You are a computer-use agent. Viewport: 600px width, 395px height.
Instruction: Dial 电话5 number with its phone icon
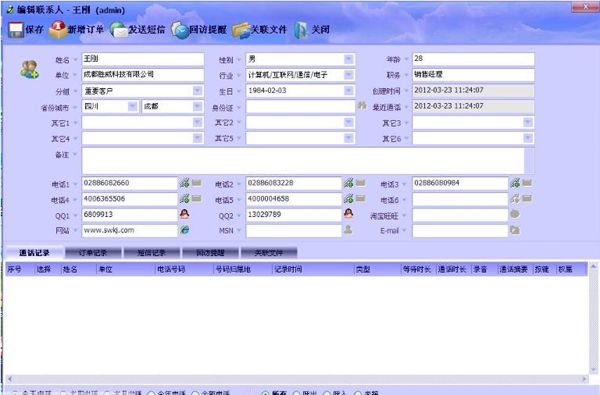coord(349,199)
